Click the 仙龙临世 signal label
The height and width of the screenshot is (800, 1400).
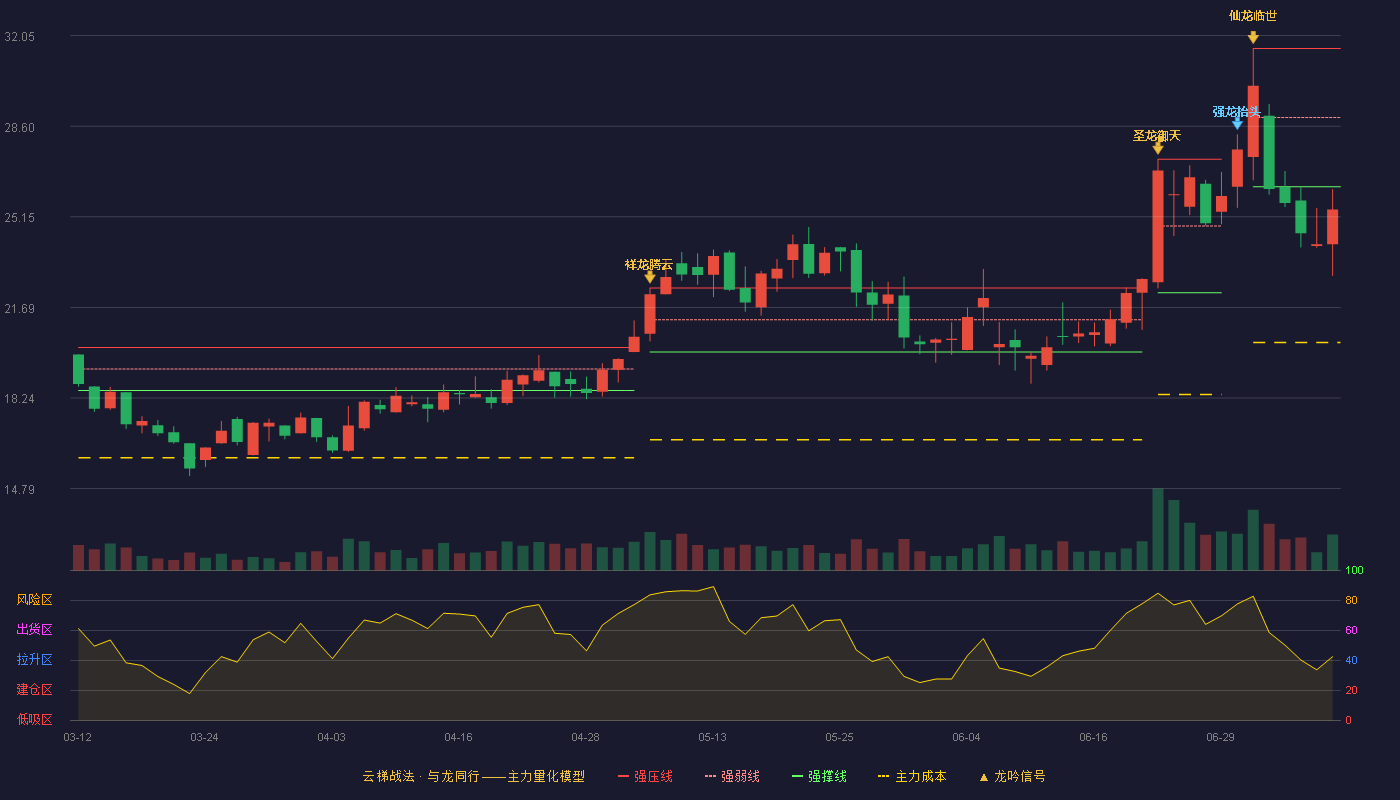coord(1253,16)
